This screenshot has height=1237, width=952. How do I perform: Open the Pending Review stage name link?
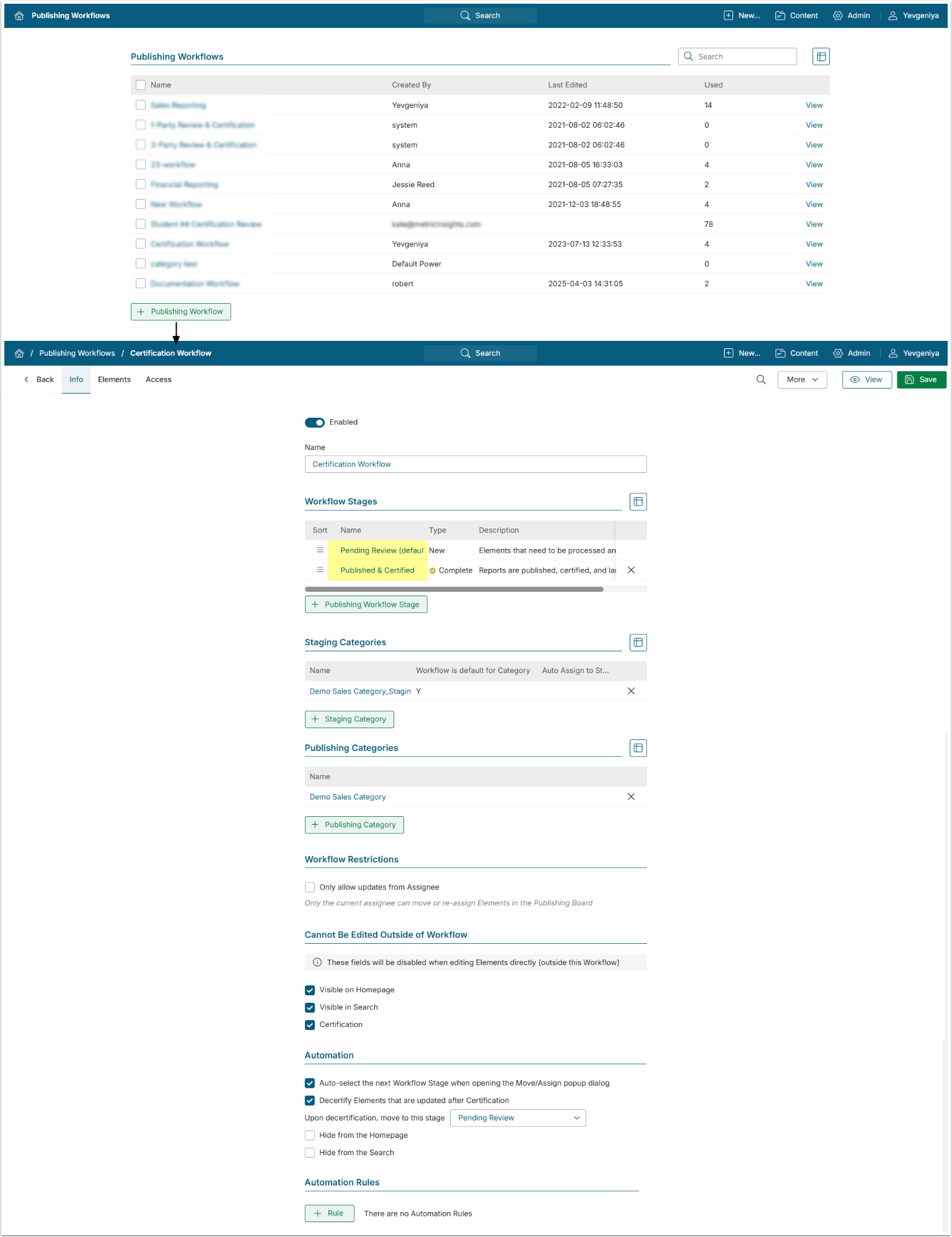(382, 550)
